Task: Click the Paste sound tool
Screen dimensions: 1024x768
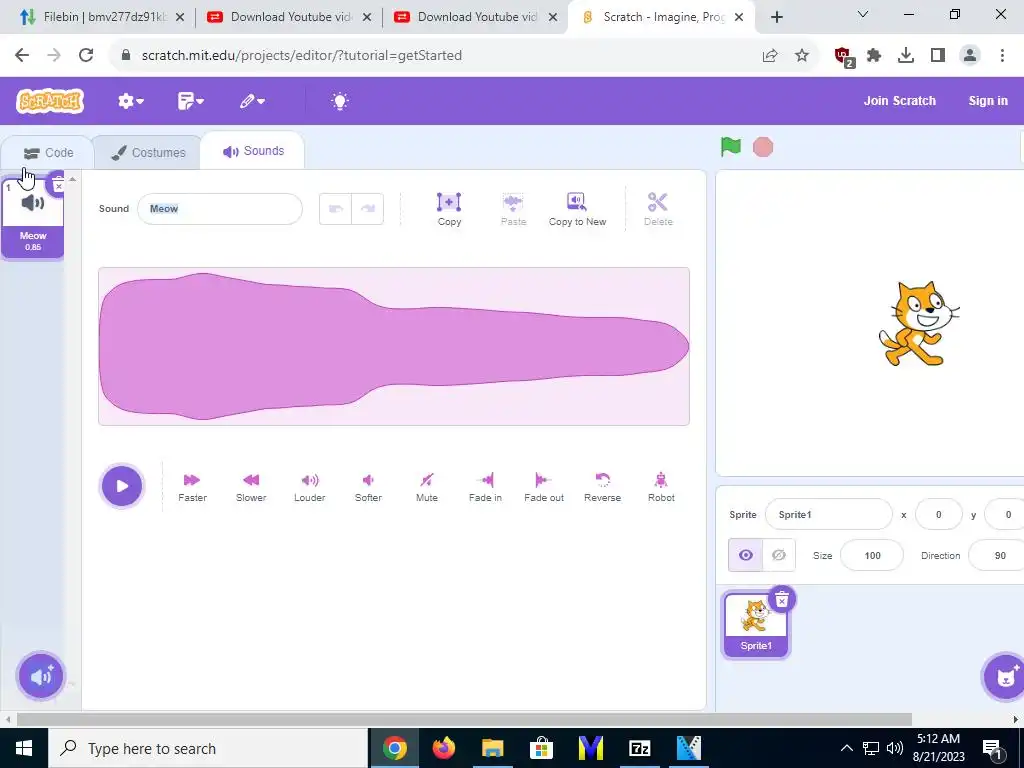Action: (513, 209)
